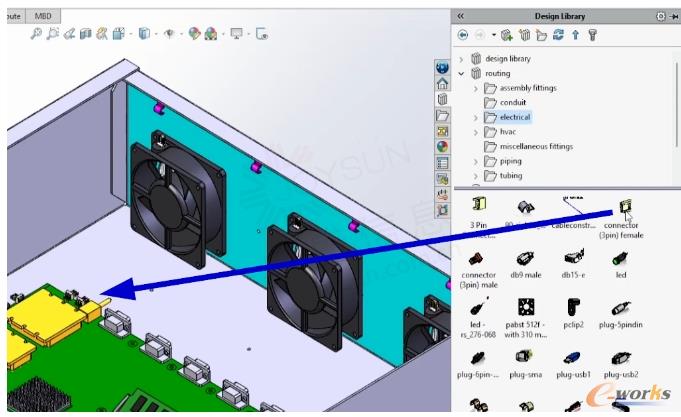The width and height of the screenshot is (681, 417).
Task: Click the Up One Level arrow
Action: [x=575, y=35]
